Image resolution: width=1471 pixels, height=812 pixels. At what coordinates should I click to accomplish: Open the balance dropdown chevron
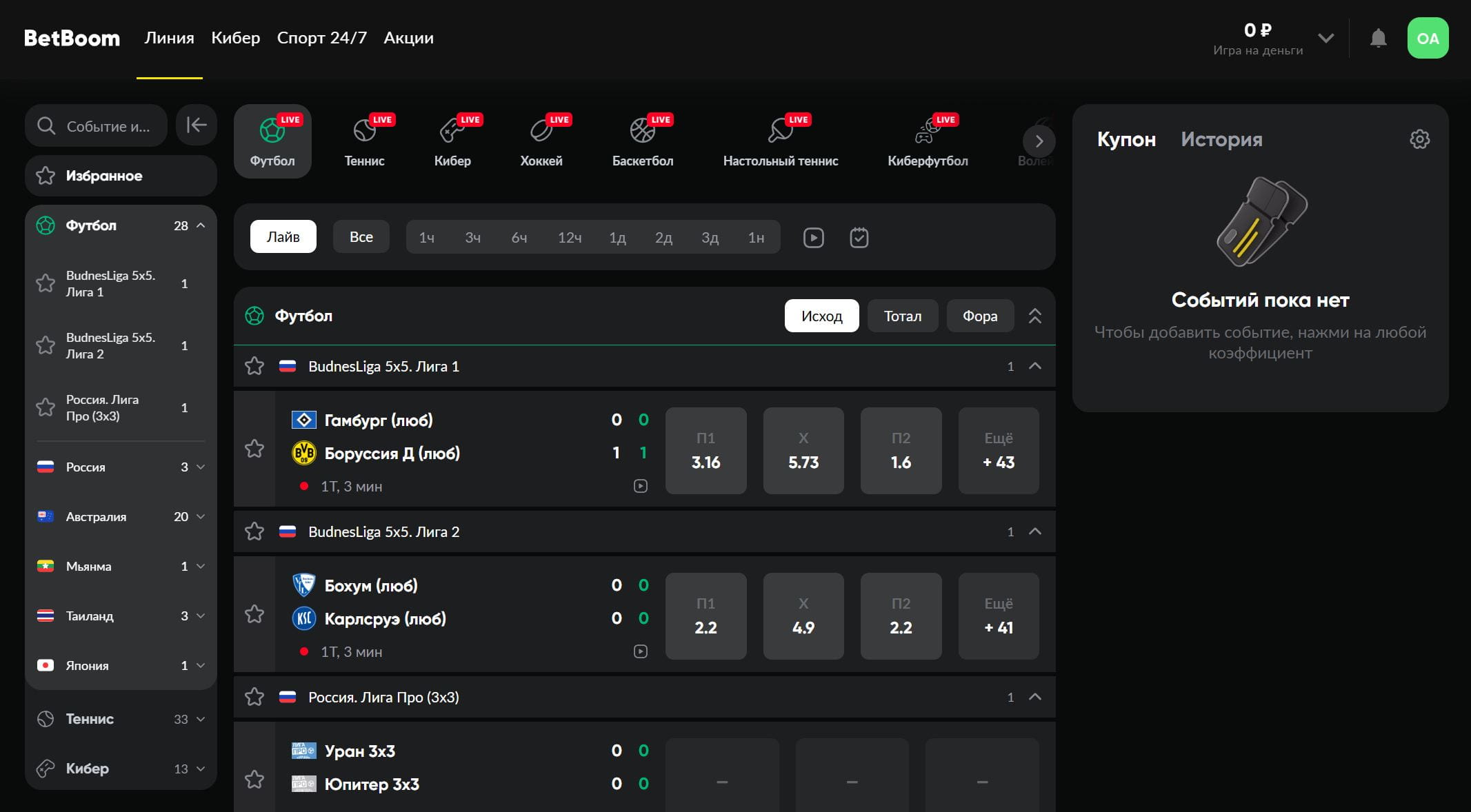pos(1325,39)
